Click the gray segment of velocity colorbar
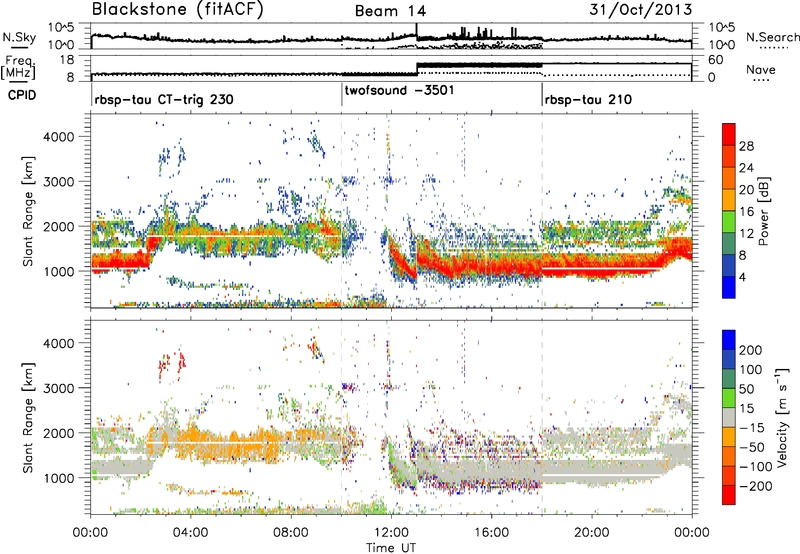This screenshot has height=554, width=800. [729, 418]
